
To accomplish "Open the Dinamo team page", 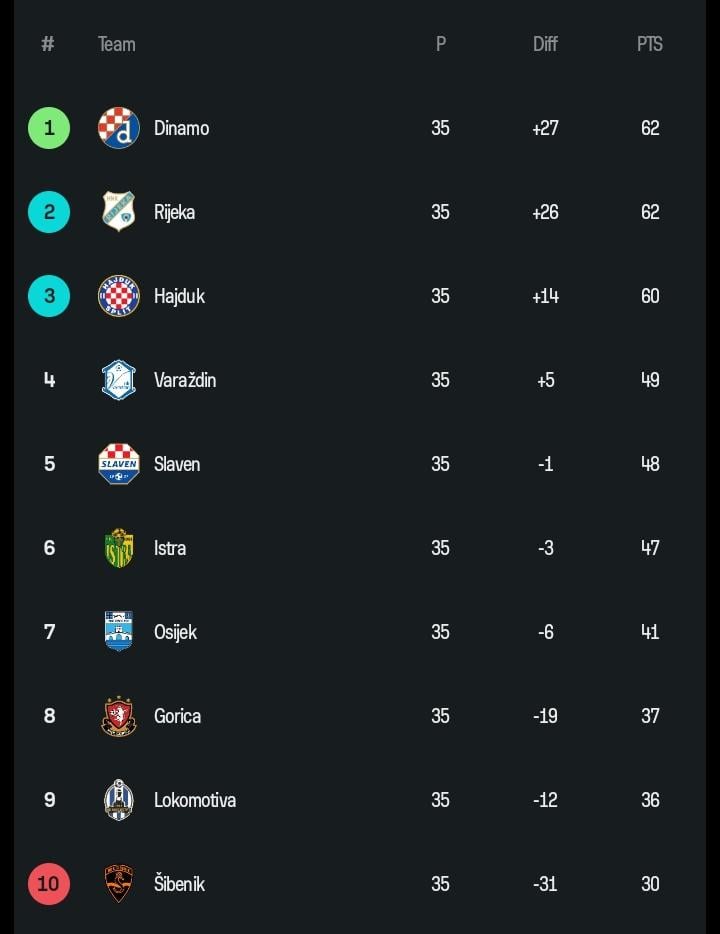I will (x=182, y=128).
